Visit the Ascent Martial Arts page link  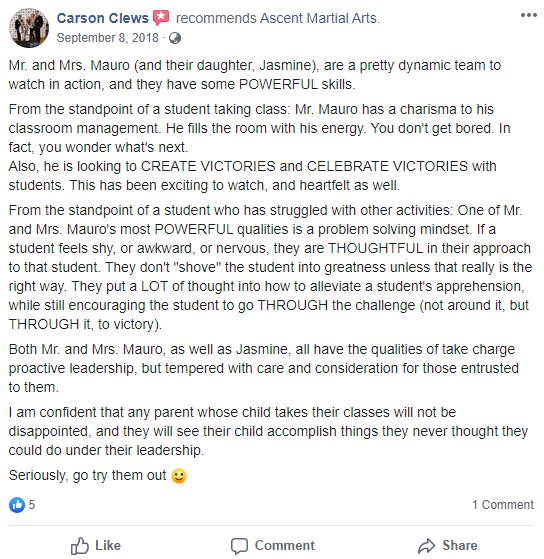pyautogui.click(x=319, y=18)
